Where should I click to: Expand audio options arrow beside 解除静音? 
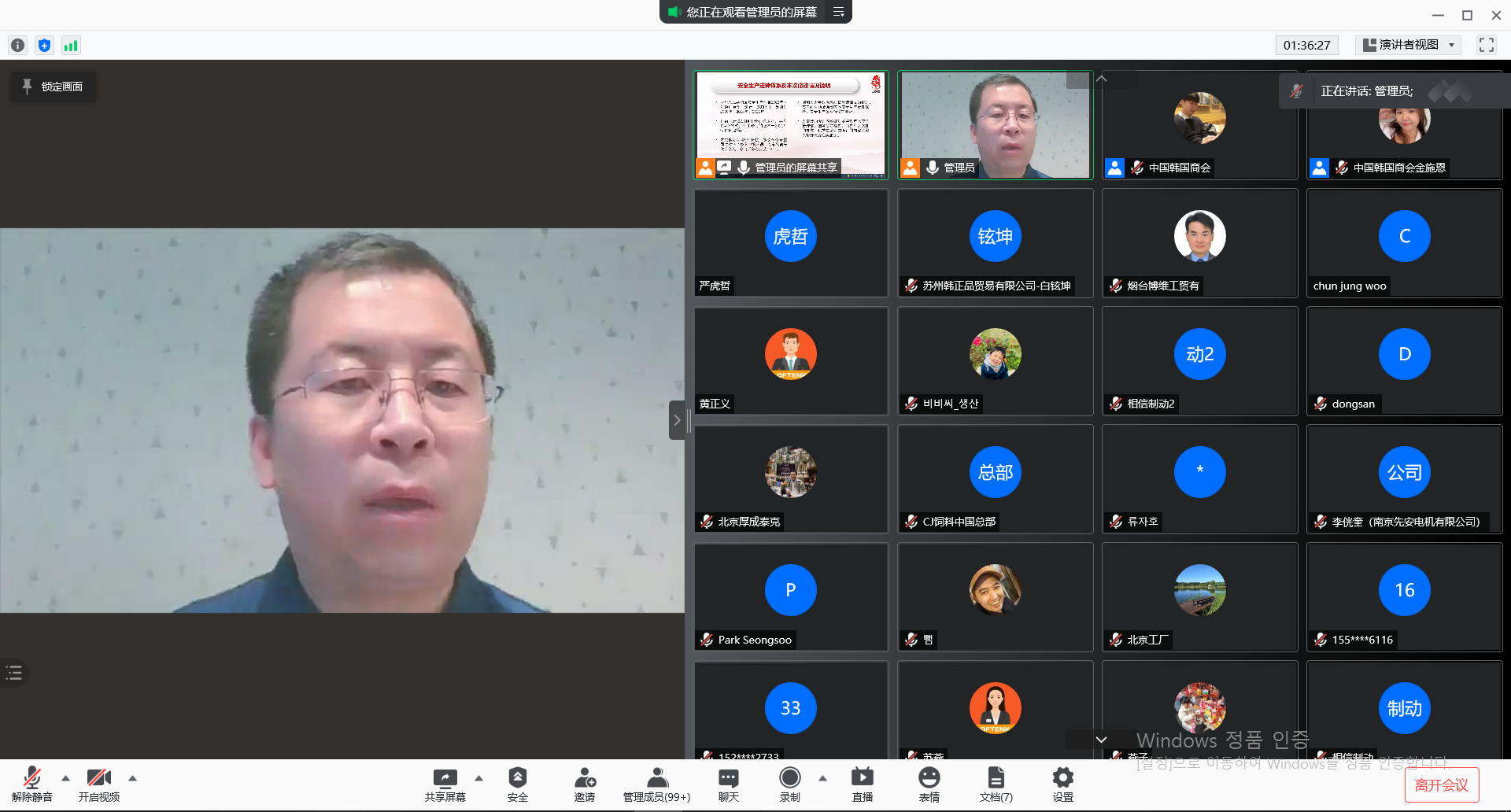coord(66,778)
